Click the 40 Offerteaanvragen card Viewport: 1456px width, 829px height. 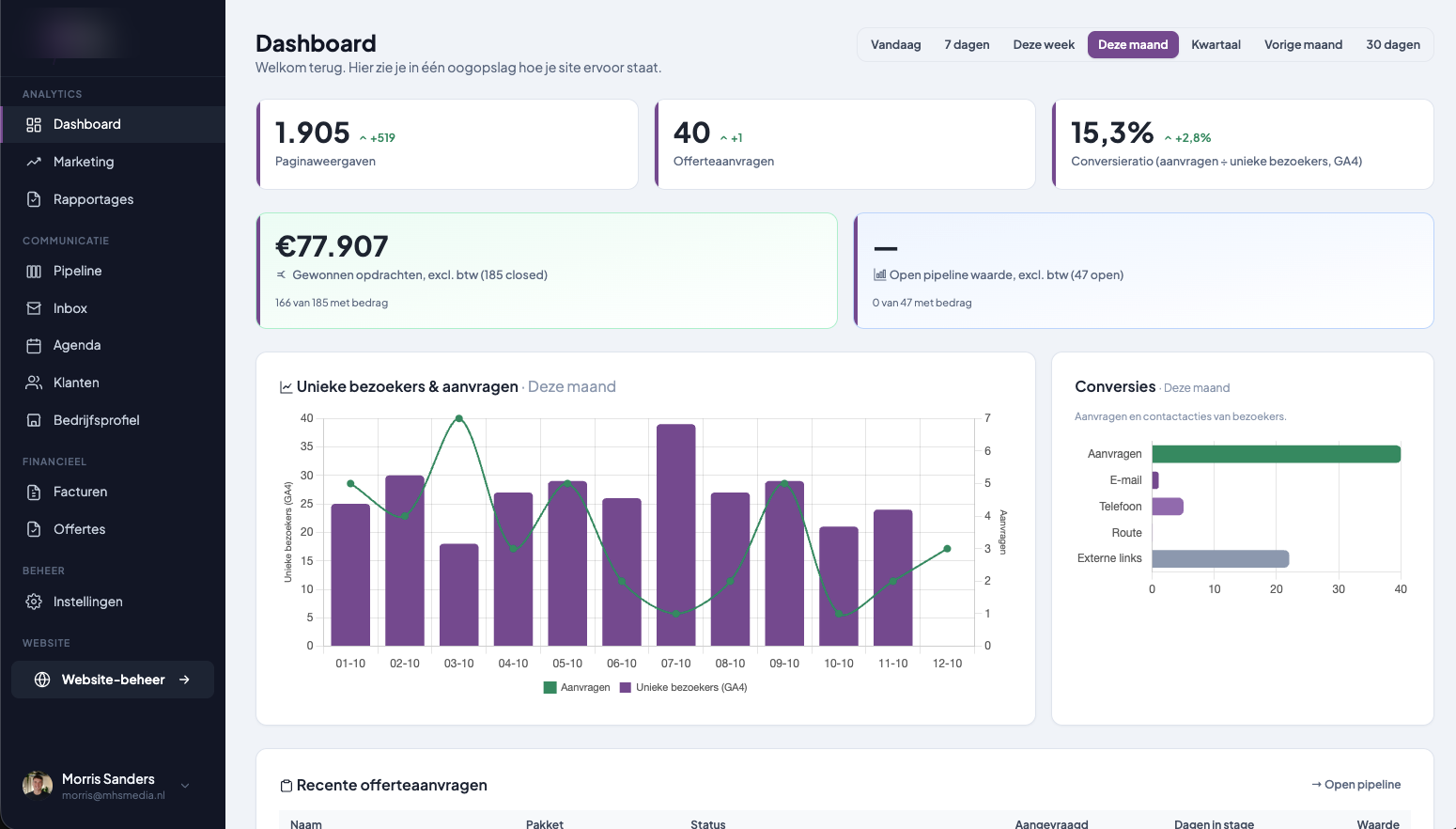pyautogui.click(x=845, y=144)
